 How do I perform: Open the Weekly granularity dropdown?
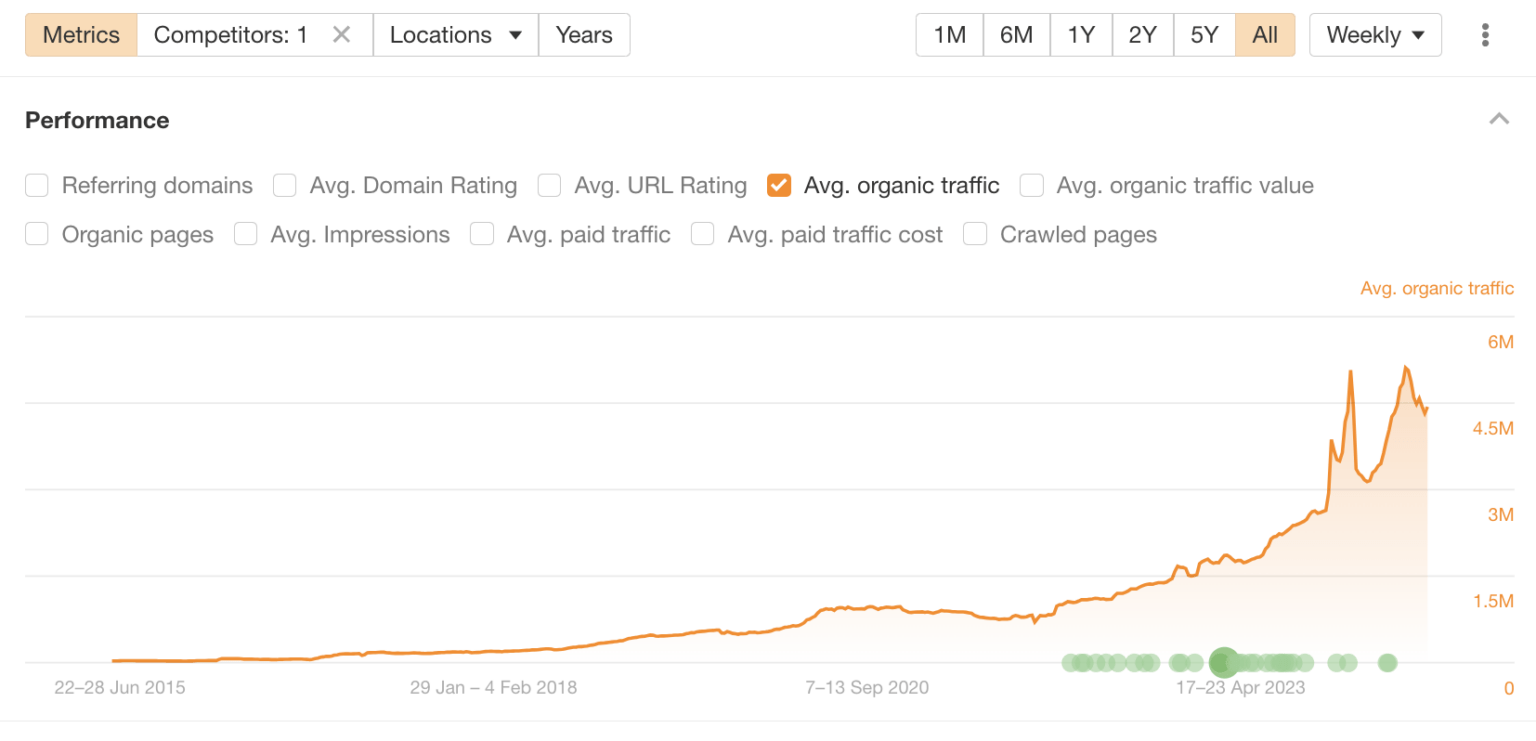1375,34
